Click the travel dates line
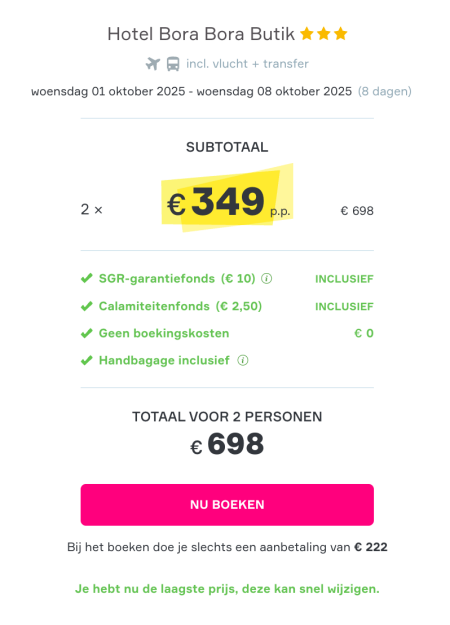Image resolution: width=450 pixels, height=625 pixels. 191,92
